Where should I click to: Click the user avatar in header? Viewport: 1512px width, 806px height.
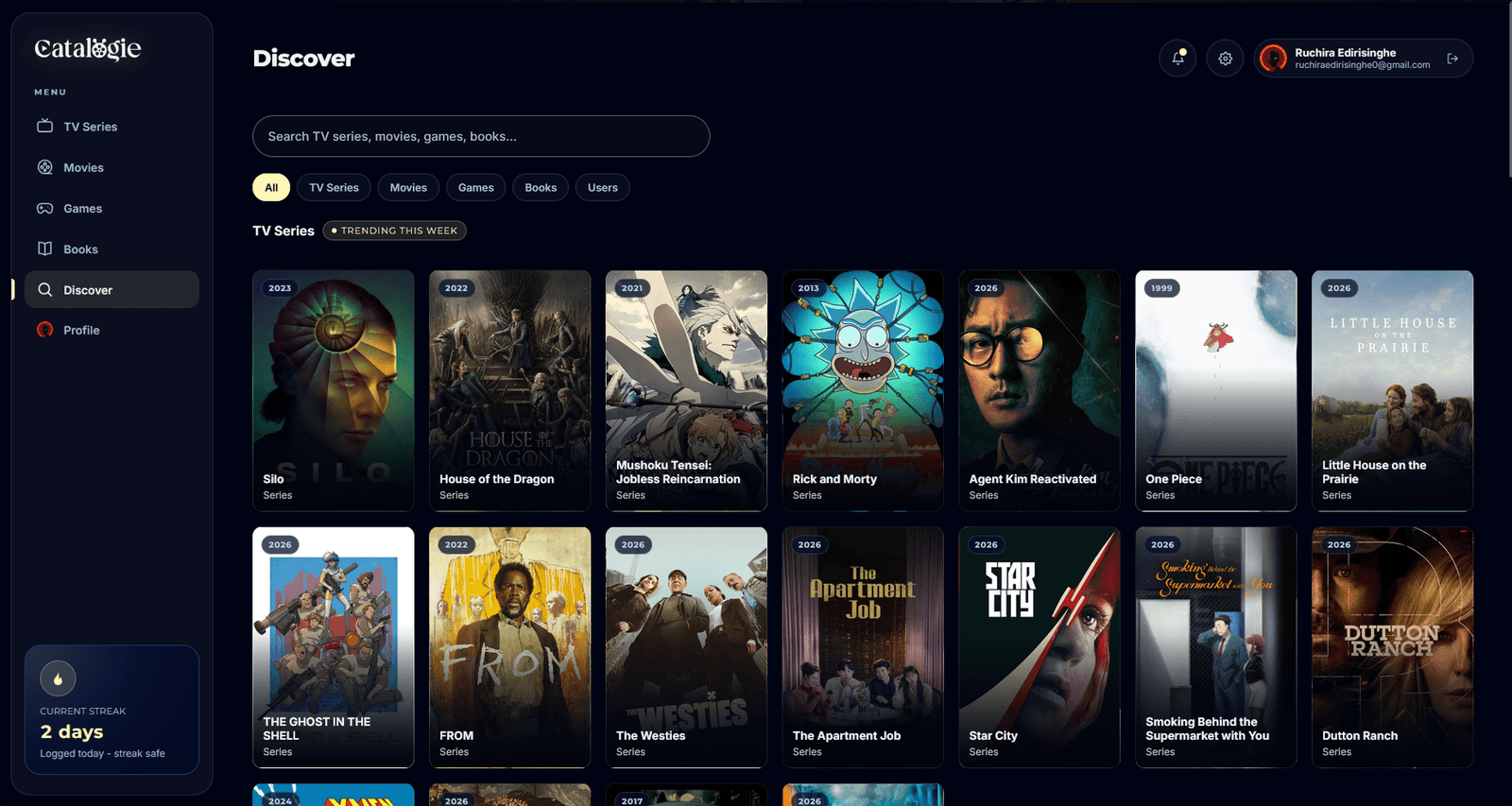(1274, 59)
